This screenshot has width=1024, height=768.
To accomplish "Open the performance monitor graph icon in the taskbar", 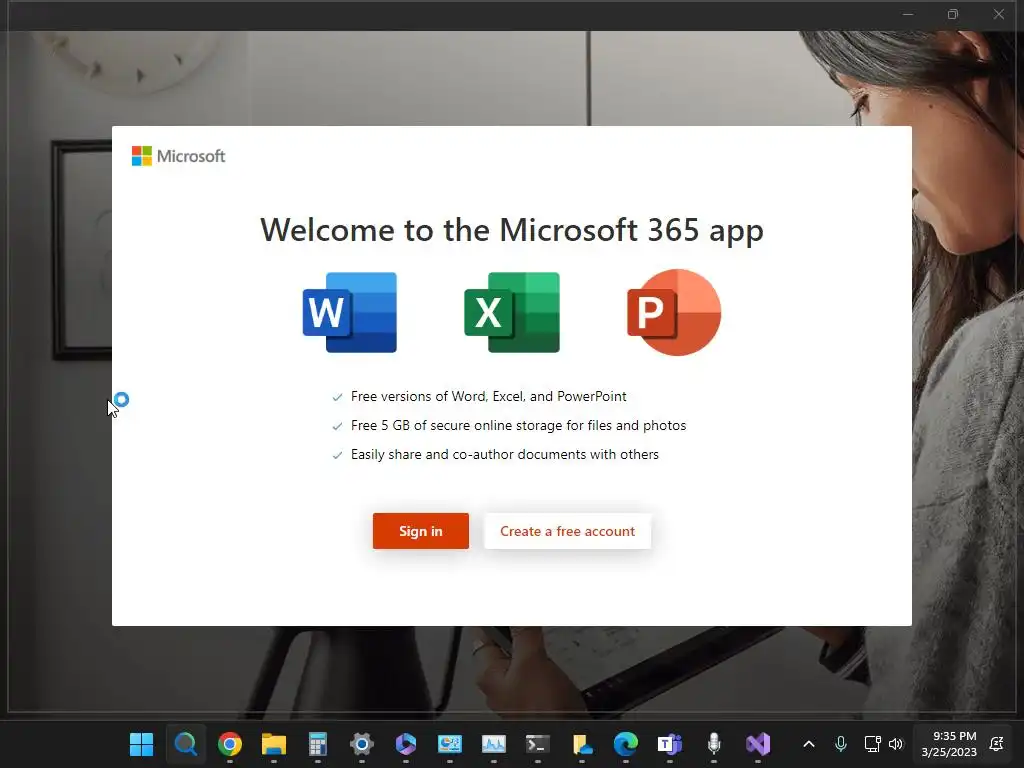I will coord(494,744).
